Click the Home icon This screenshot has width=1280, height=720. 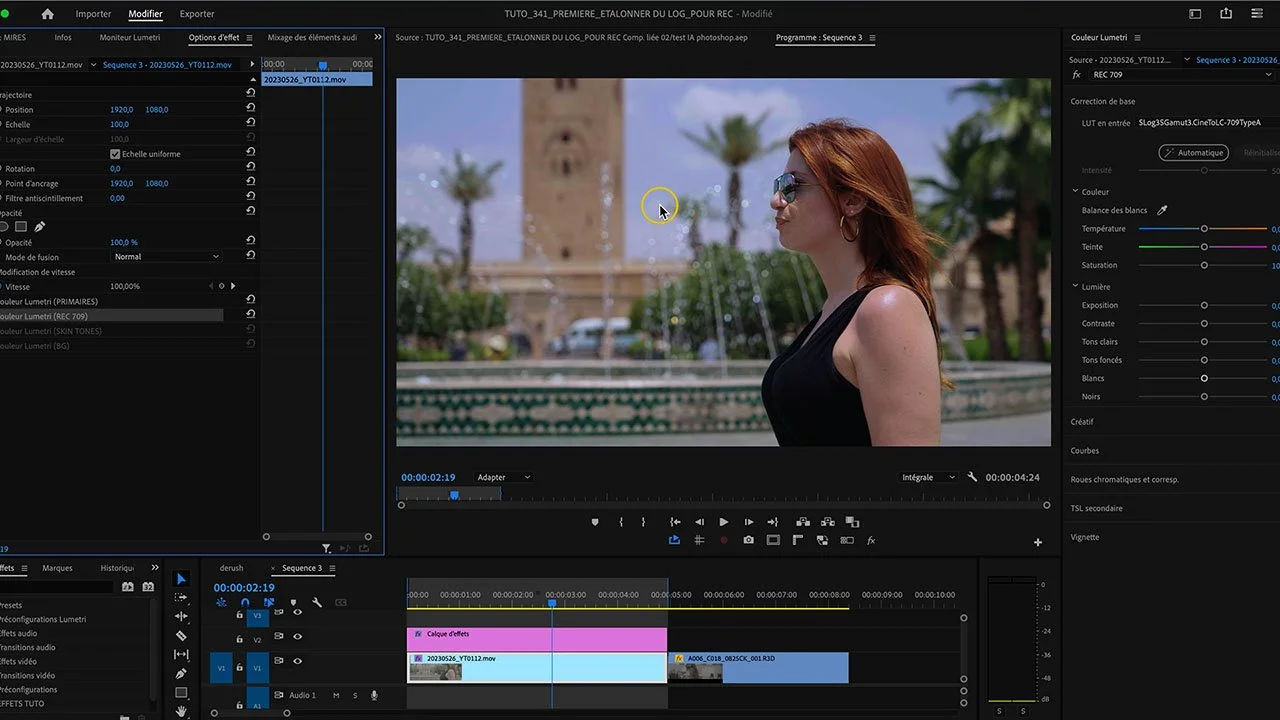pos(47,14)
